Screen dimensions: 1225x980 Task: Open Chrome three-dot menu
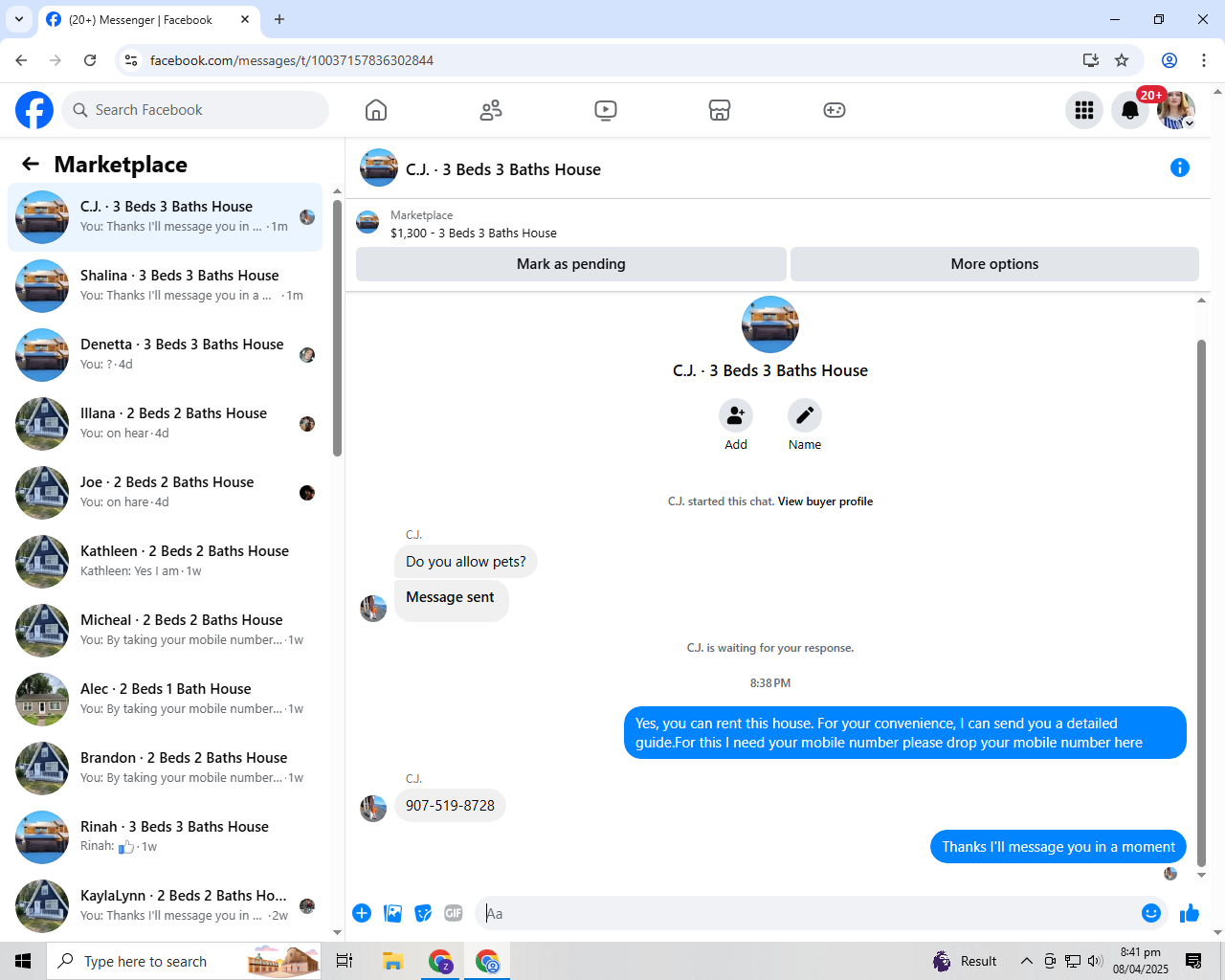1204,60
